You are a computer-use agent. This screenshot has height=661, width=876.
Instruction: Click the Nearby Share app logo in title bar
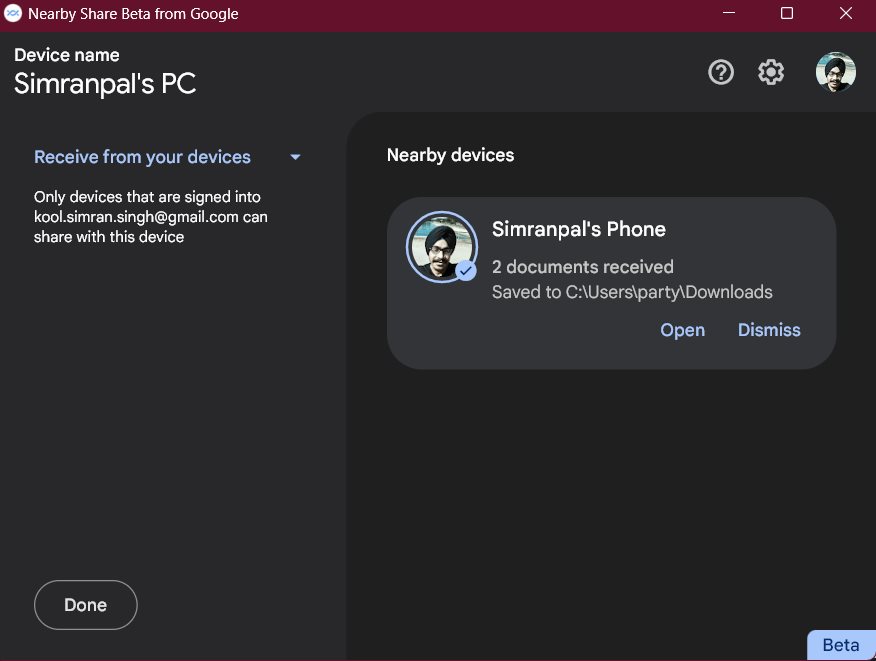coord(12,13)
